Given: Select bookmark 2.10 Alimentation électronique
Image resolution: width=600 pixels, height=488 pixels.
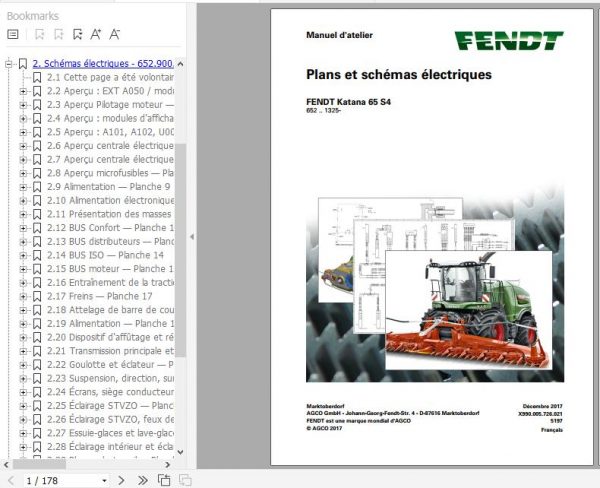Looking at the screenshot, I should tap(110, 201).
